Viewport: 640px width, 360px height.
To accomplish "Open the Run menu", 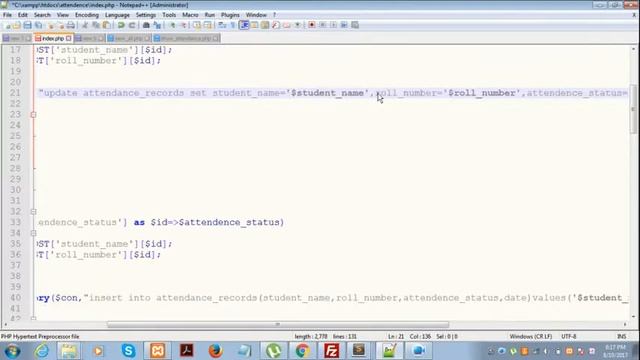I will click(x=210, y=15).
